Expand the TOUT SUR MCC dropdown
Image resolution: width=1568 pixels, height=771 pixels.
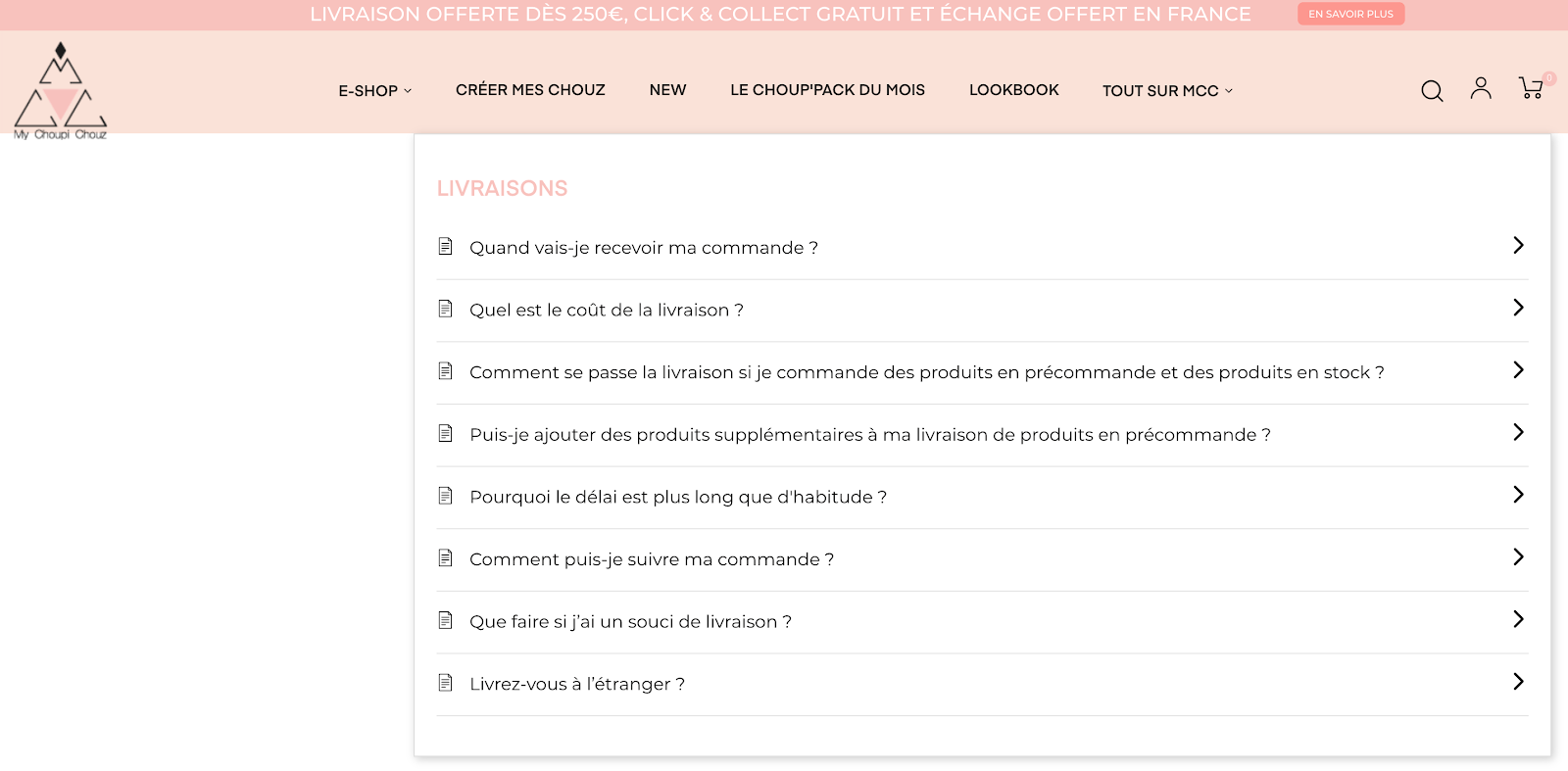pyautogui.click(x=1166, y=90)
